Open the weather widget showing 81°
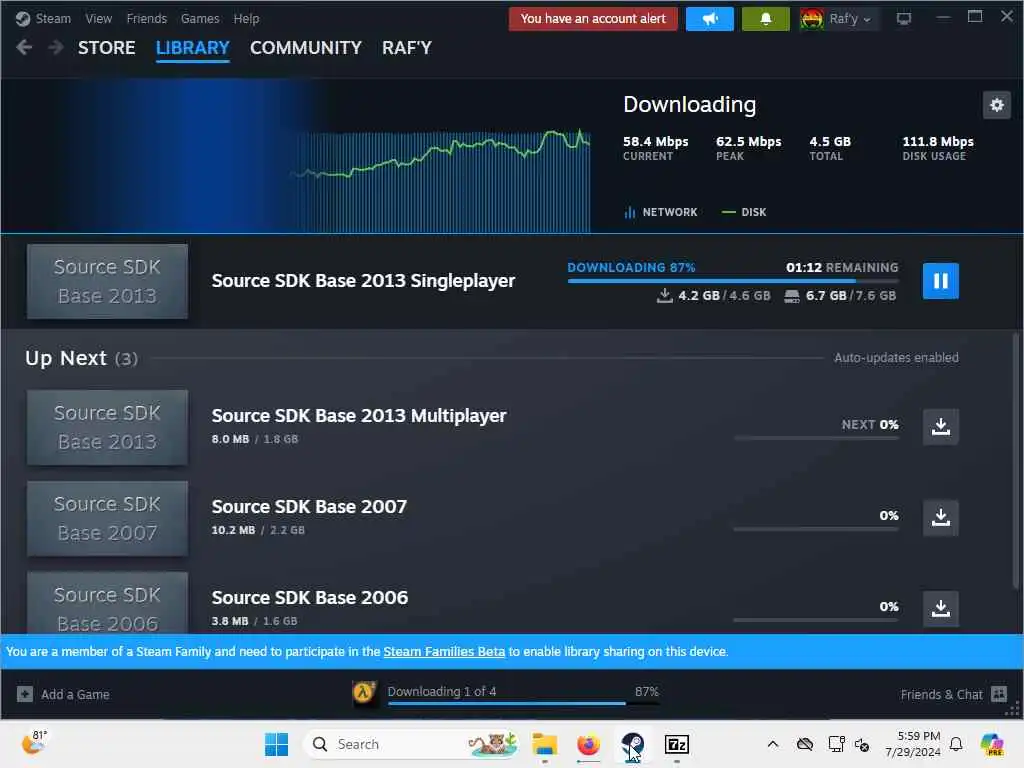 (34, 743)
